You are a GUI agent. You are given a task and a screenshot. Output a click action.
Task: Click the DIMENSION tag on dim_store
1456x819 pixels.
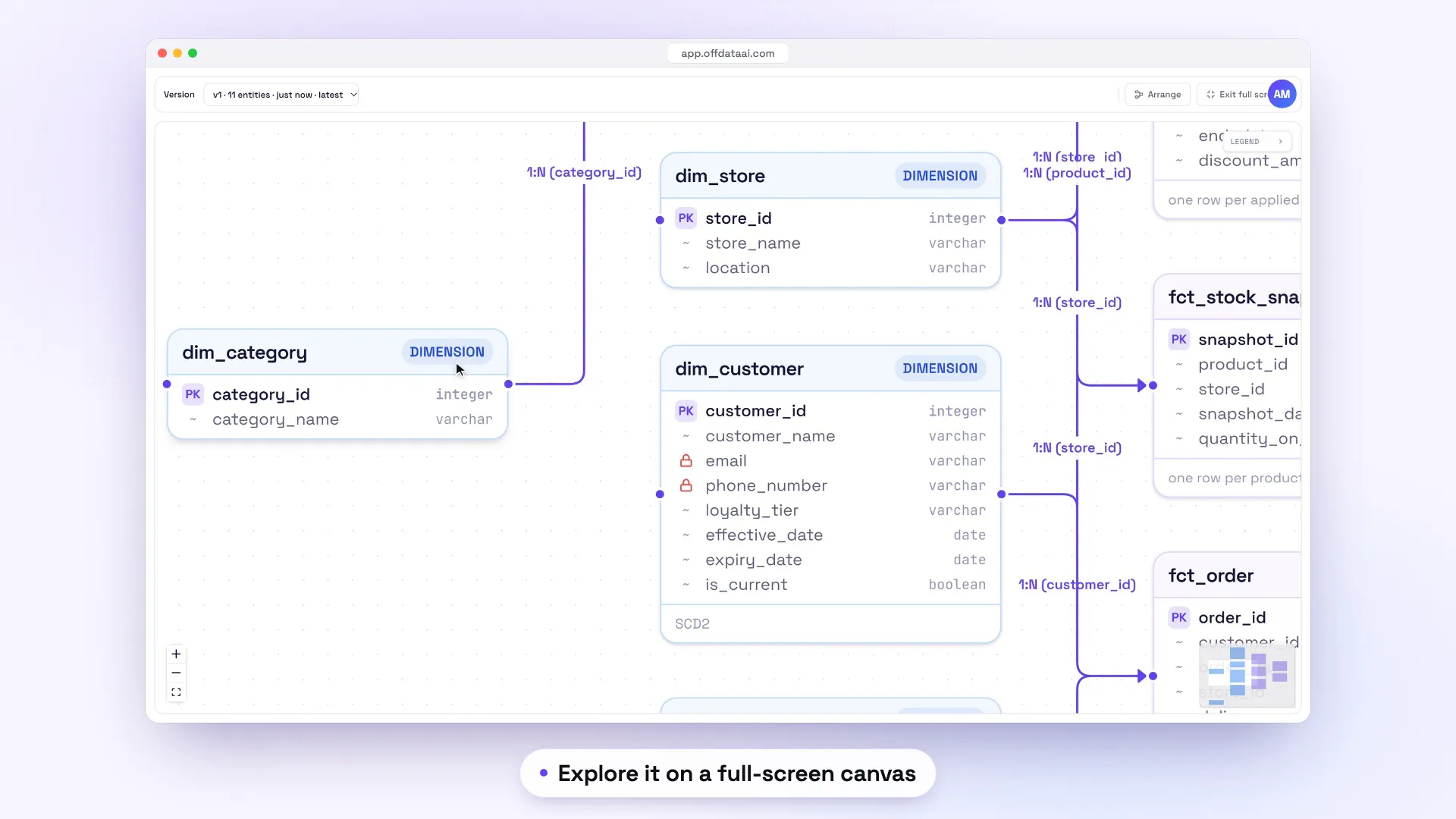(x=940, y=176)
